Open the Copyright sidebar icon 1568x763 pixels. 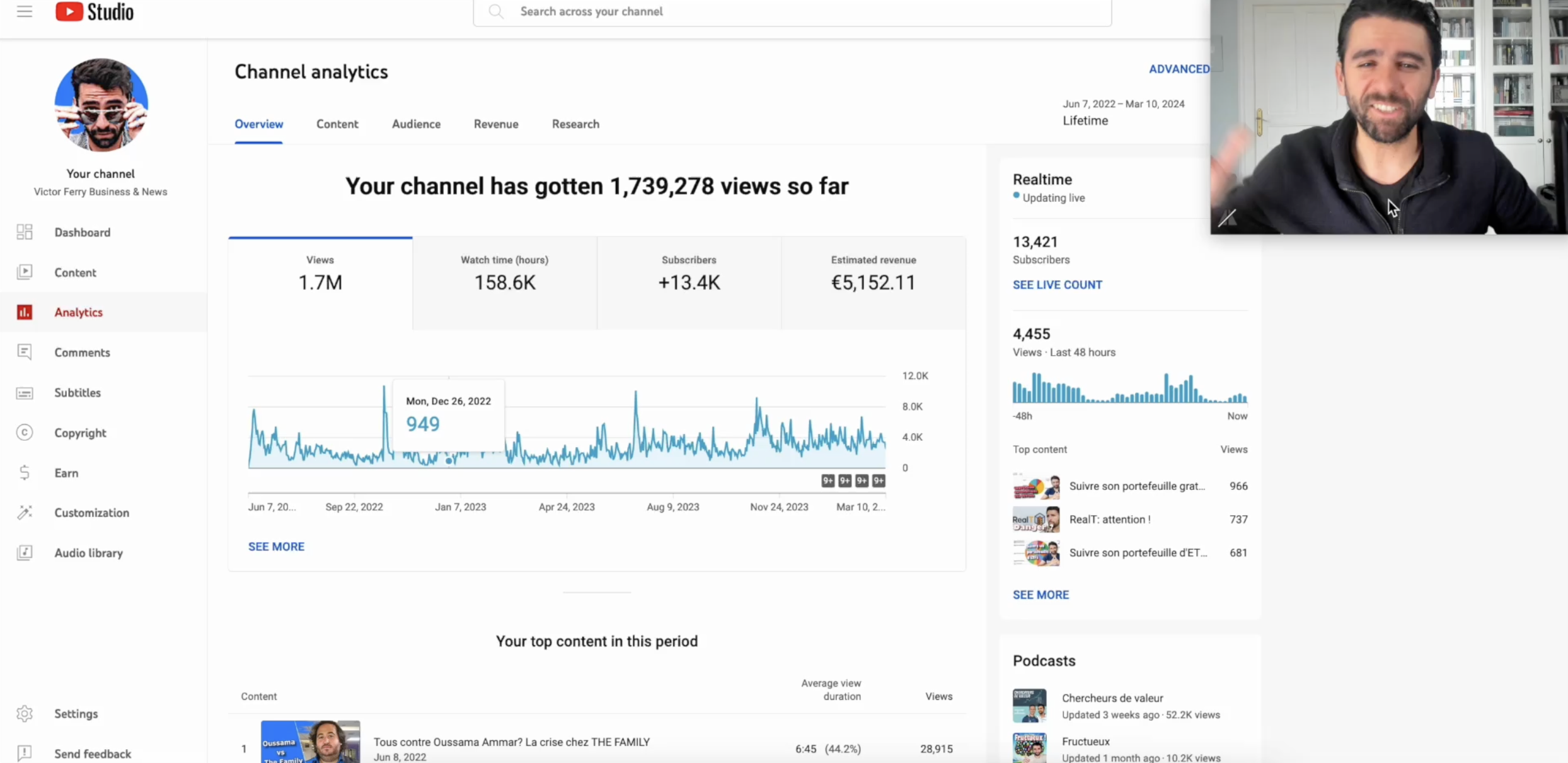(x=25, y=433)
